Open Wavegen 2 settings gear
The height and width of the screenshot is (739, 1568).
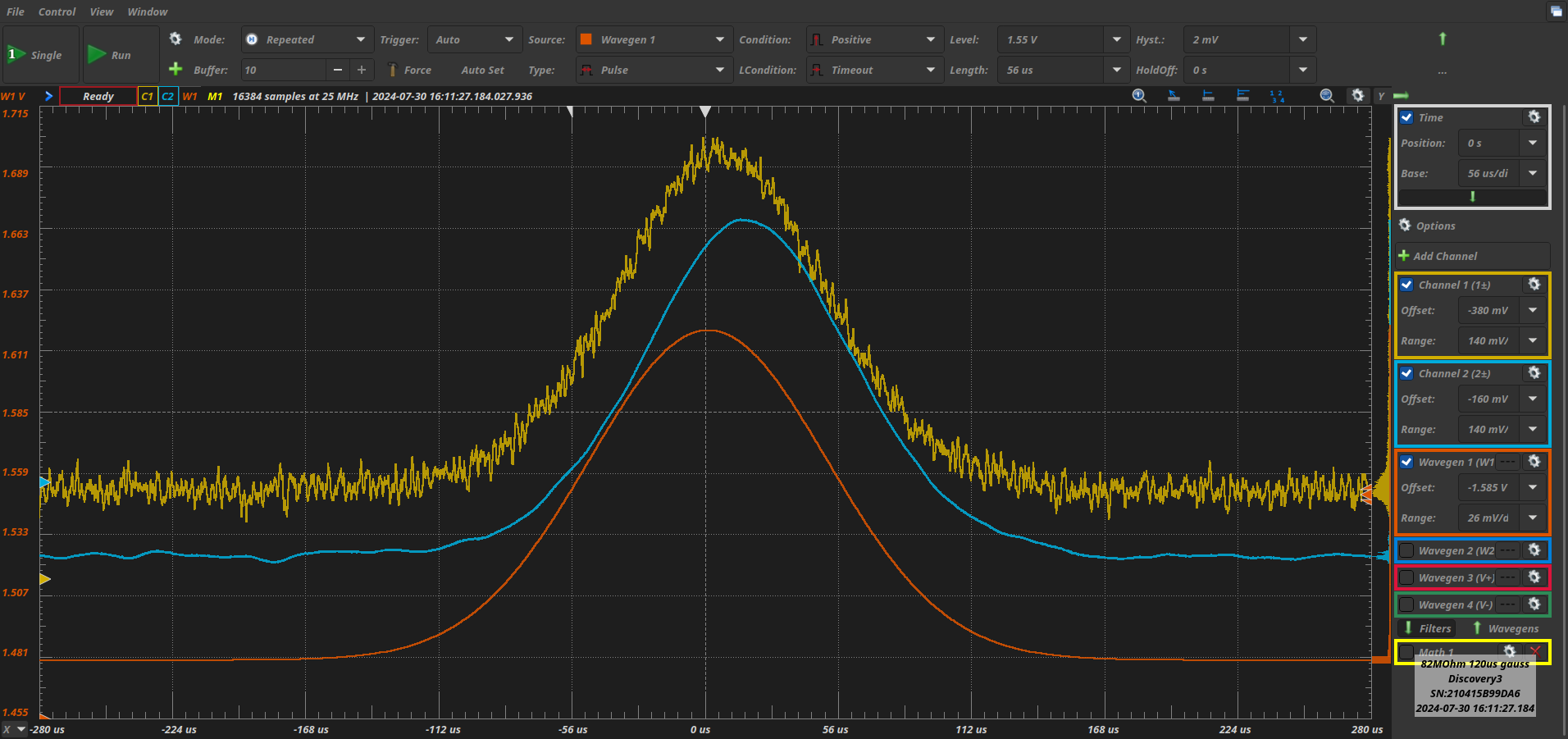tap(1534, 550)
